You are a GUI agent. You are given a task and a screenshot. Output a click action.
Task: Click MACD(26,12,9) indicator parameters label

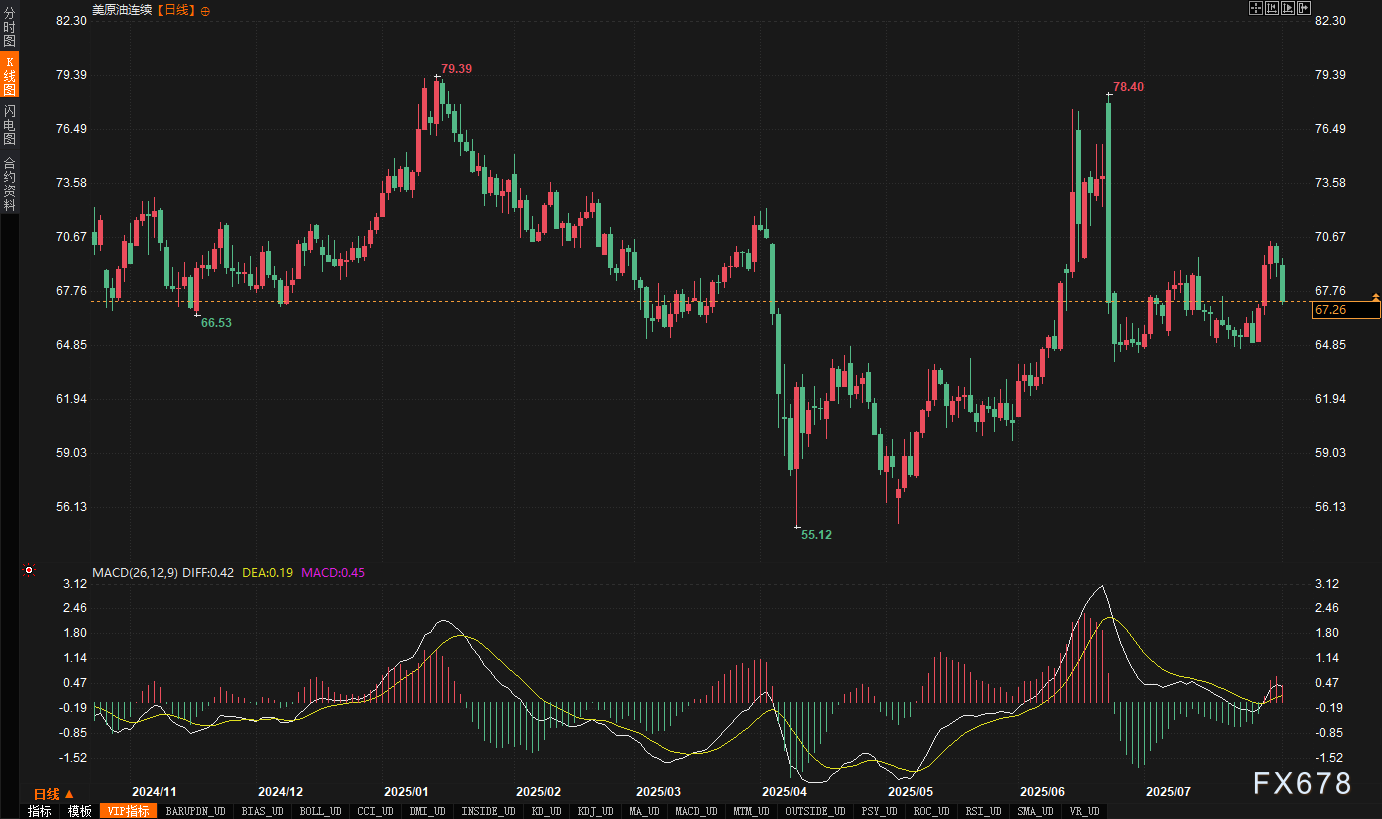[135, 573]
